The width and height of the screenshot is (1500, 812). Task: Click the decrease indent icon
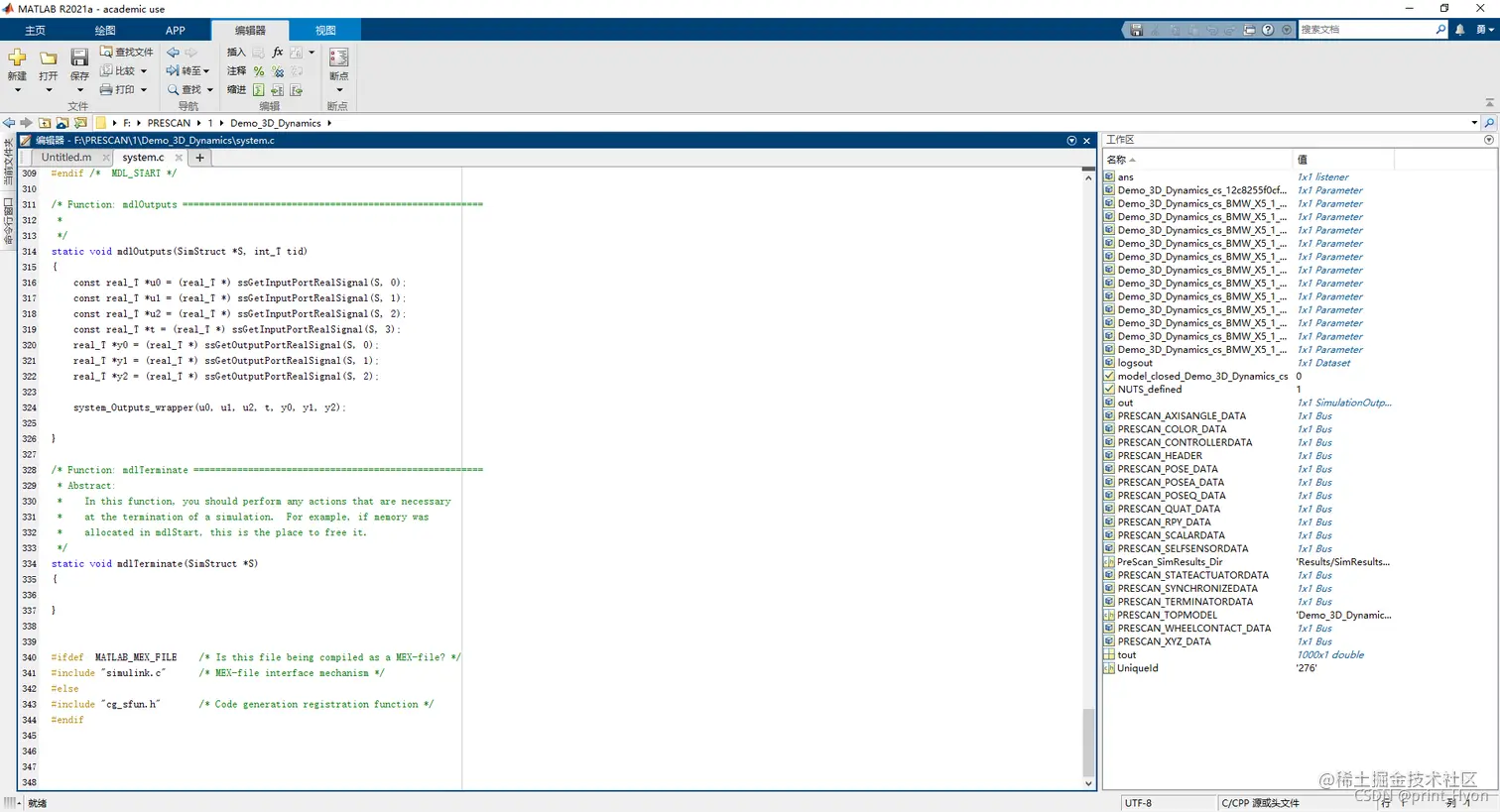[x=297, y=90]
